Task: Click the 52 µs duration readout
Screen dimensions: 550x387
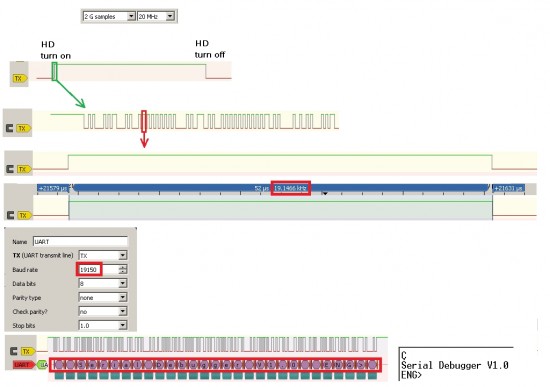Action: coord(262,188)
